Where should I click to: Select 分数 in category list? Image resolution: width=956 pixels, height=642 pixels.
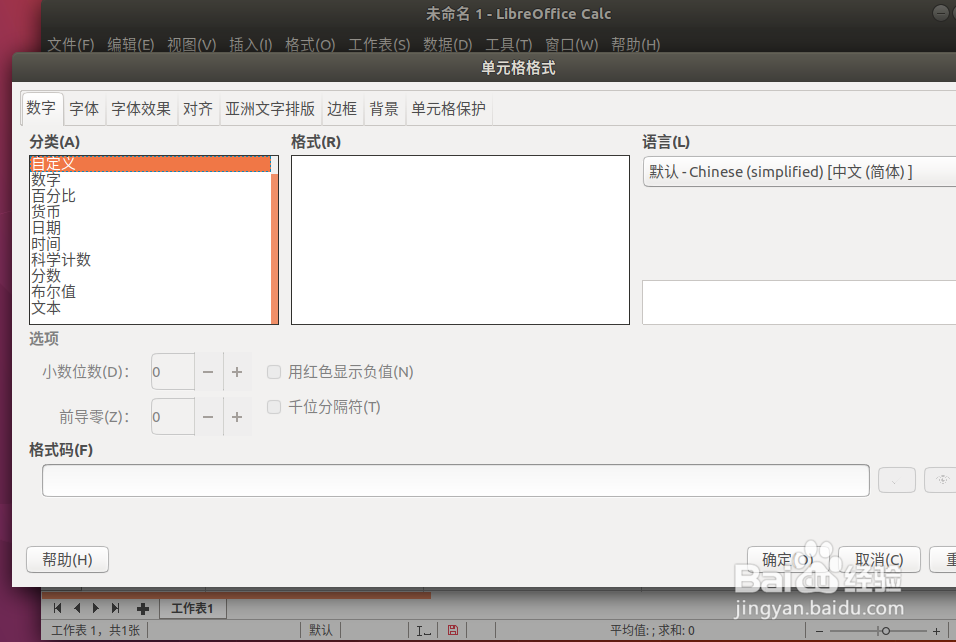tap(150, 276)
